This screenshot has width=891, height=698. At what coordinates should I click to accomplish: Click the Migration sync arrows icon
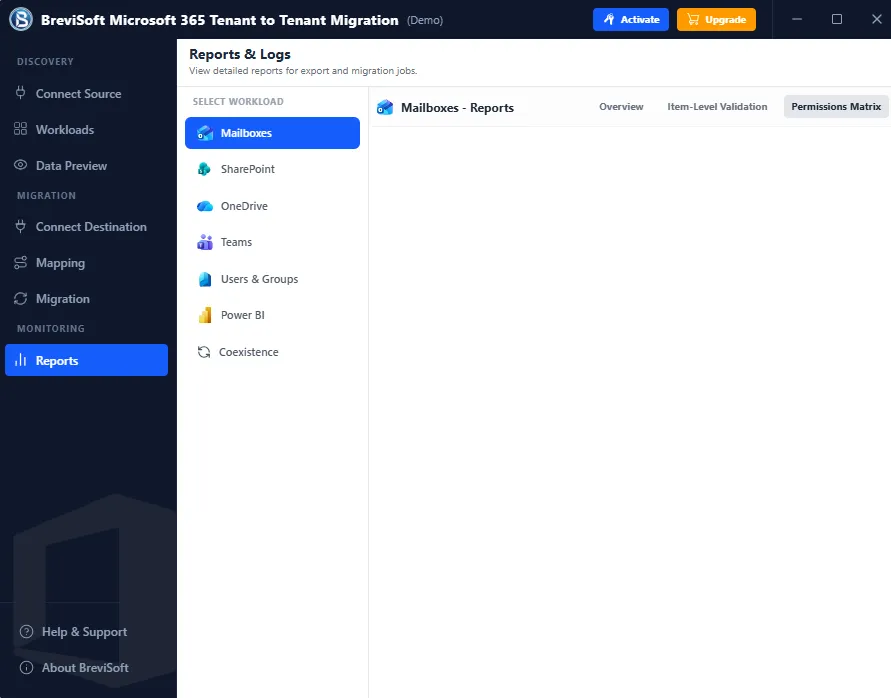(20, 298)
